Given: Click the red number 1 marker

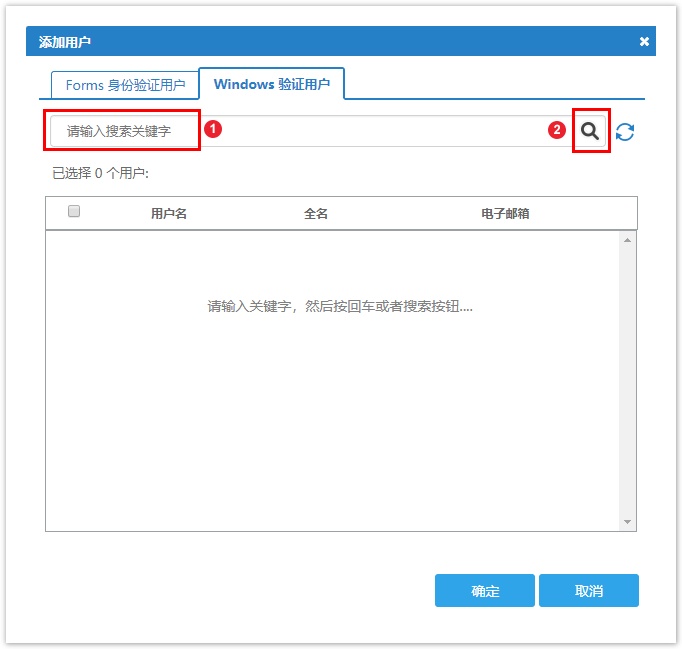Looking at the screenshot, I should tap(212, 130).
